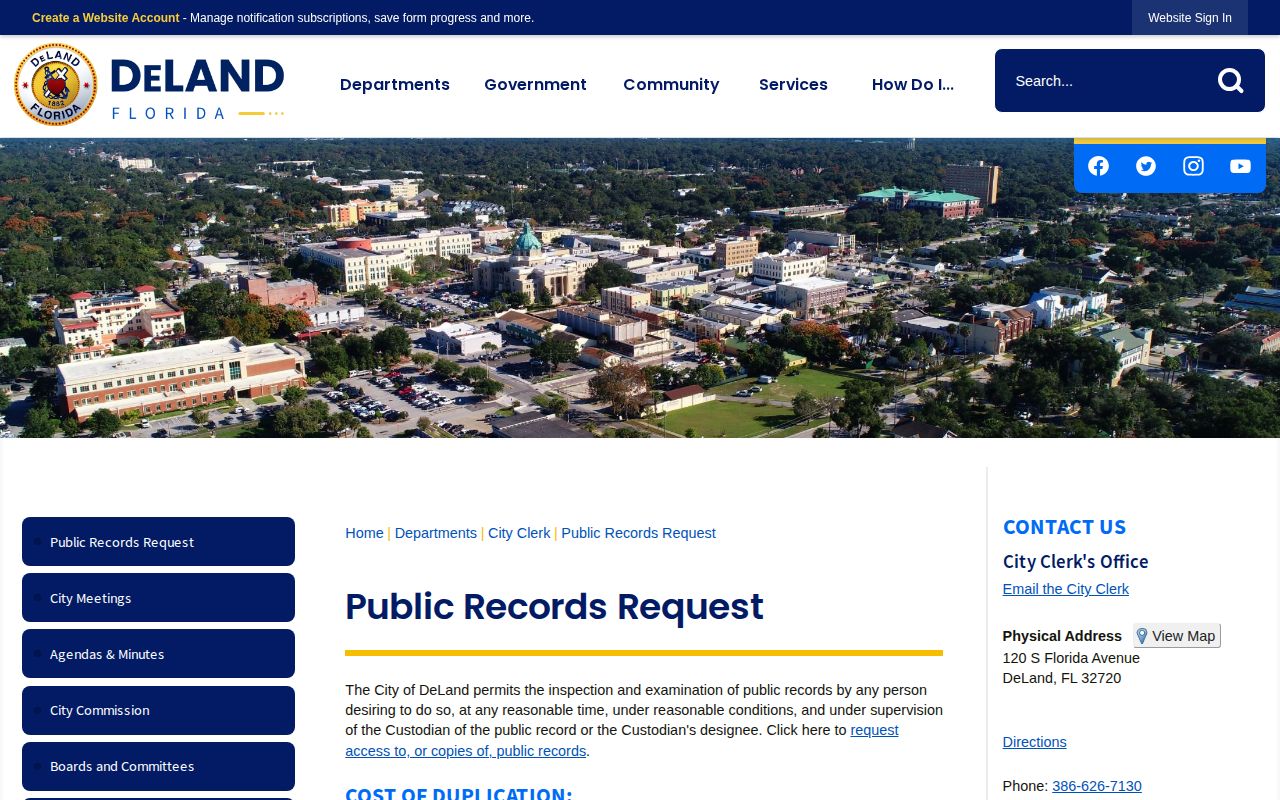Open the Community menu

[671, 85]
